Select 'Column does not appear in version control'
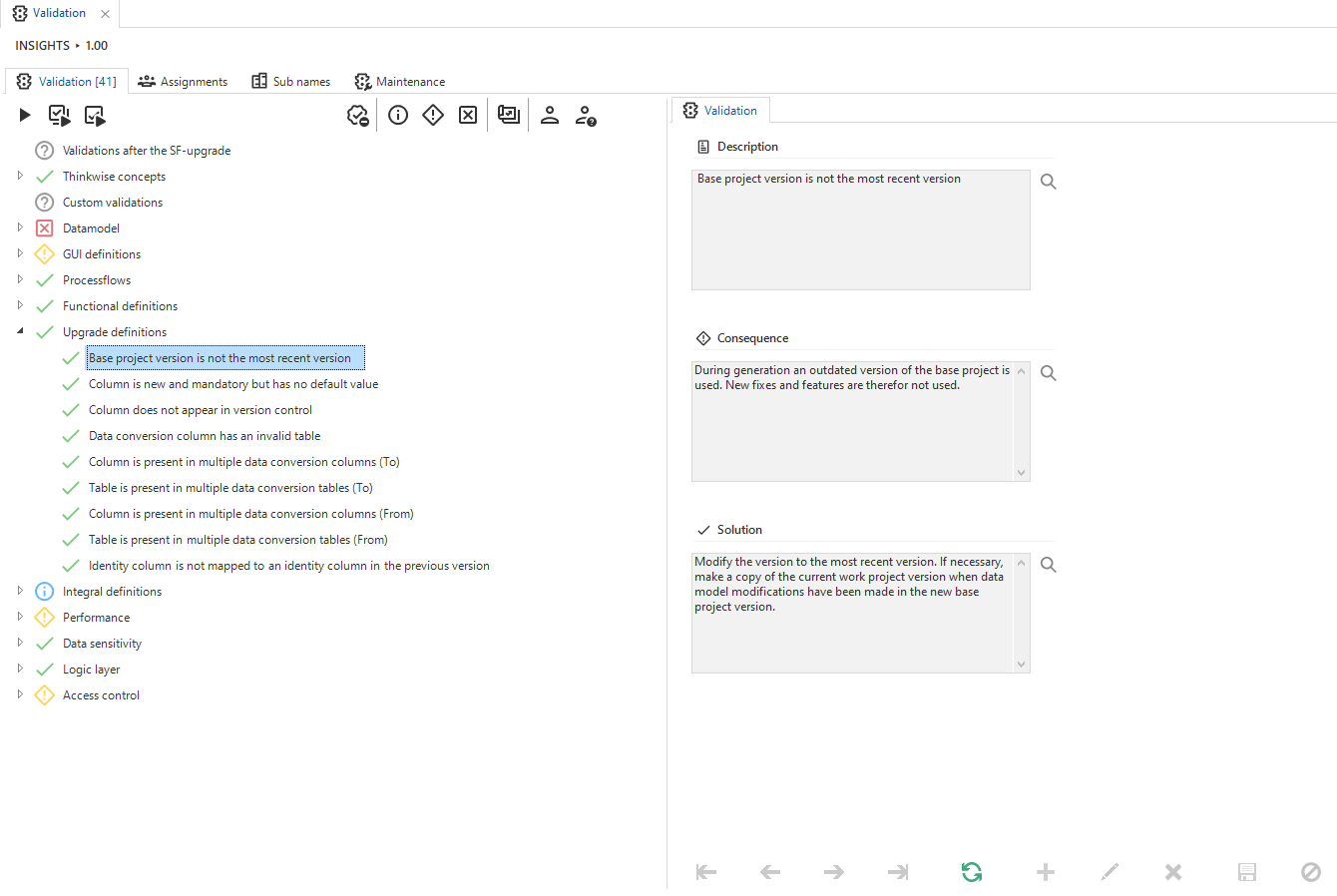Viewport: 1337px width, 896px height. (x=201, y=410)
